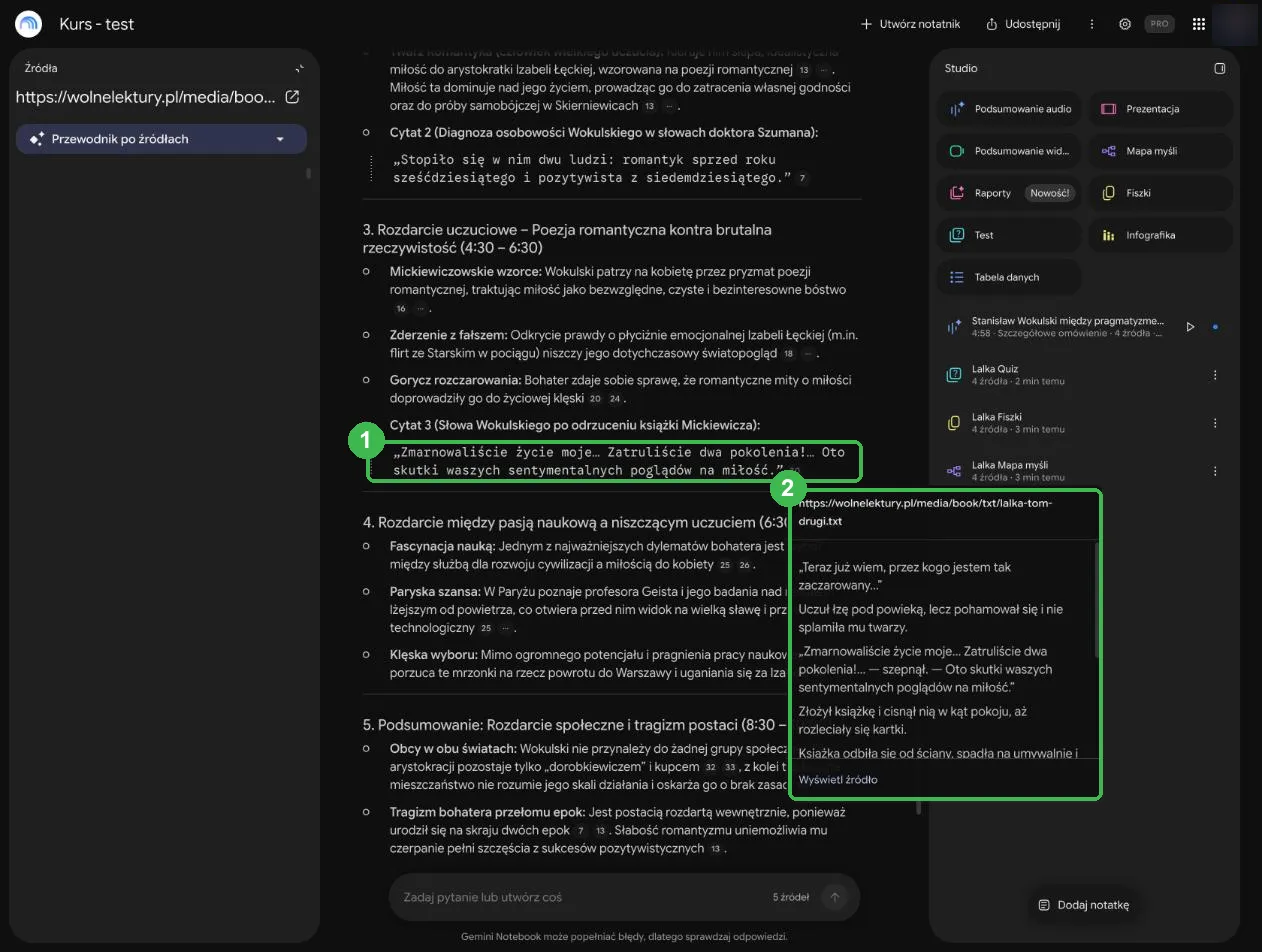This screenshot has height=952, width=1262.
Task: Click the sources panel scrollbar
Action: coord(308,173)
